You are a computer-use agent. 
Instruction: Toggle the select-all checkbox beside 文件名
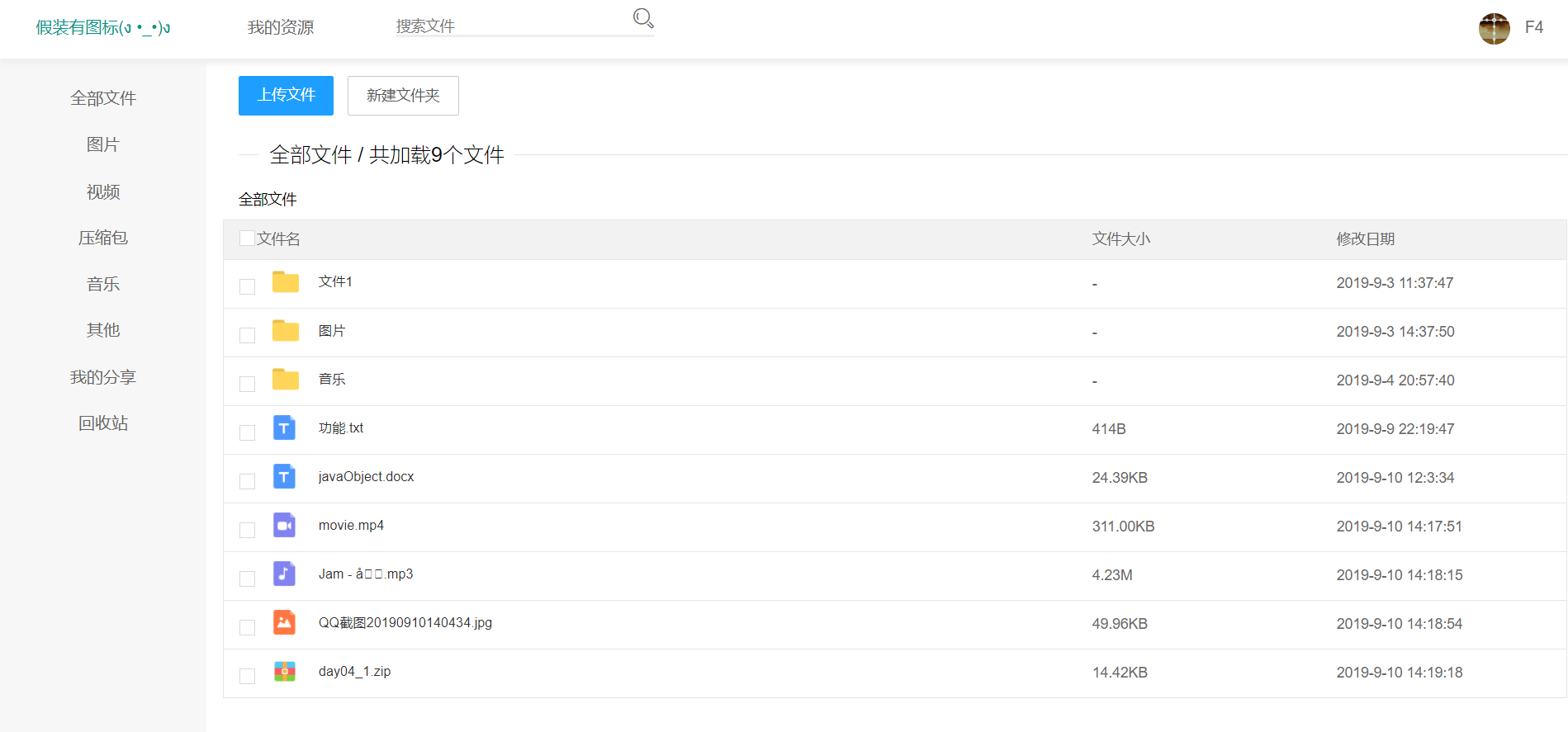(247, 238)
